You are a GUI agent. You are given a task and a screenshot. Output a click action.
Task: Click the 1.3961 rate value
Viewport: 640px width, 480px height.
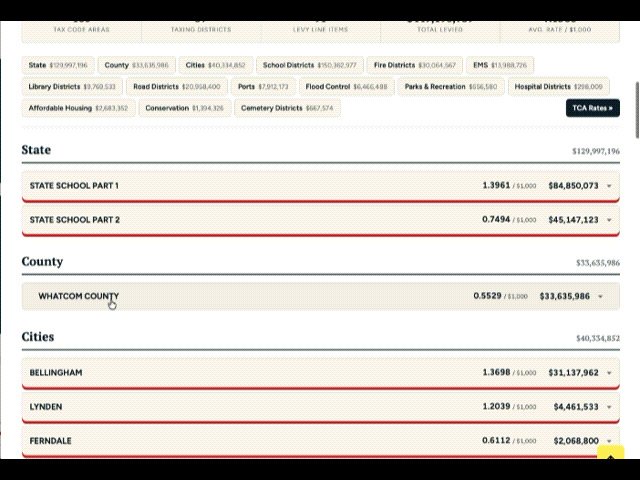coord(496,186)
